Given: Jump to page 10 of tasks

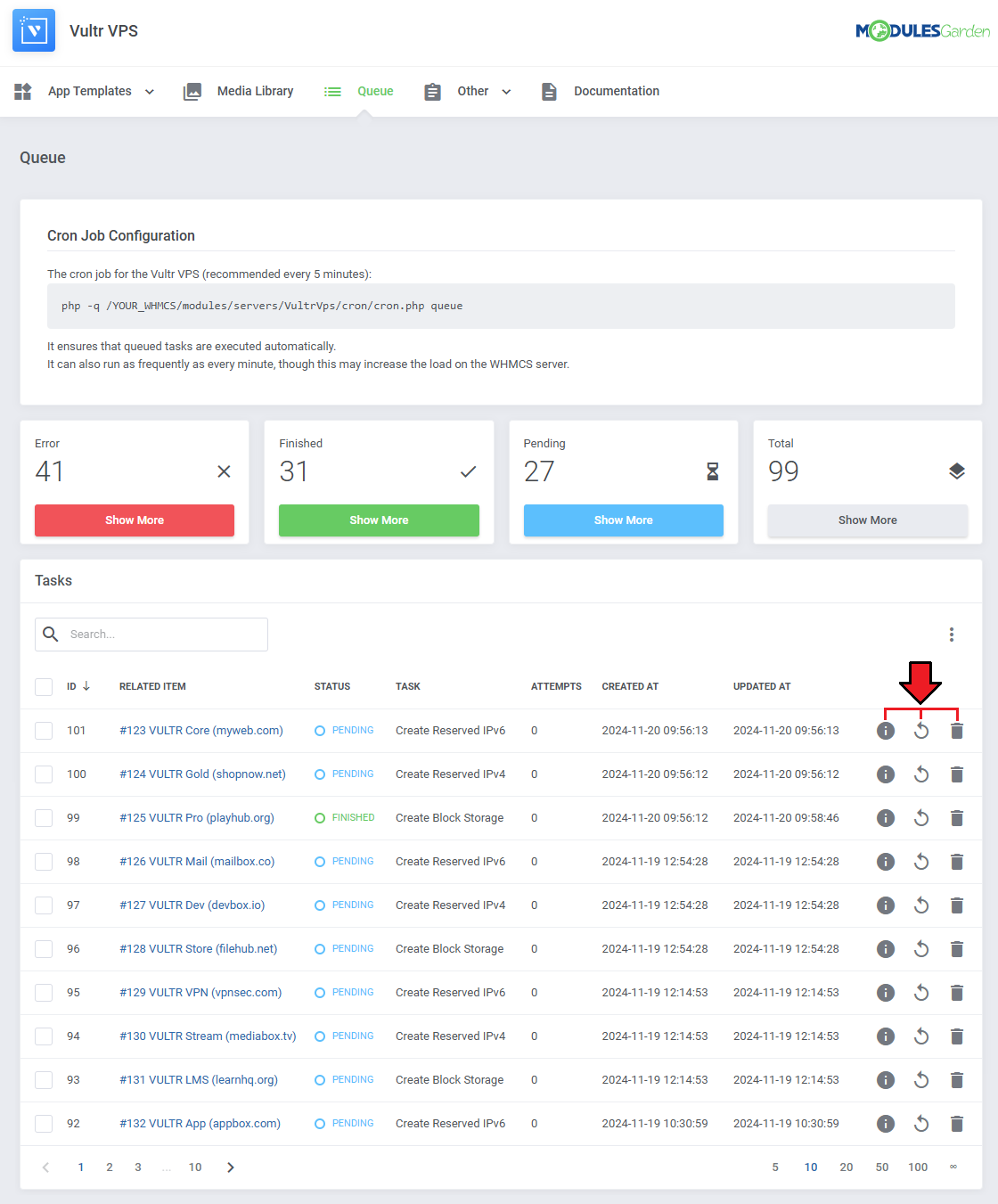Looking at the screenshot, I should (195, 1167).
